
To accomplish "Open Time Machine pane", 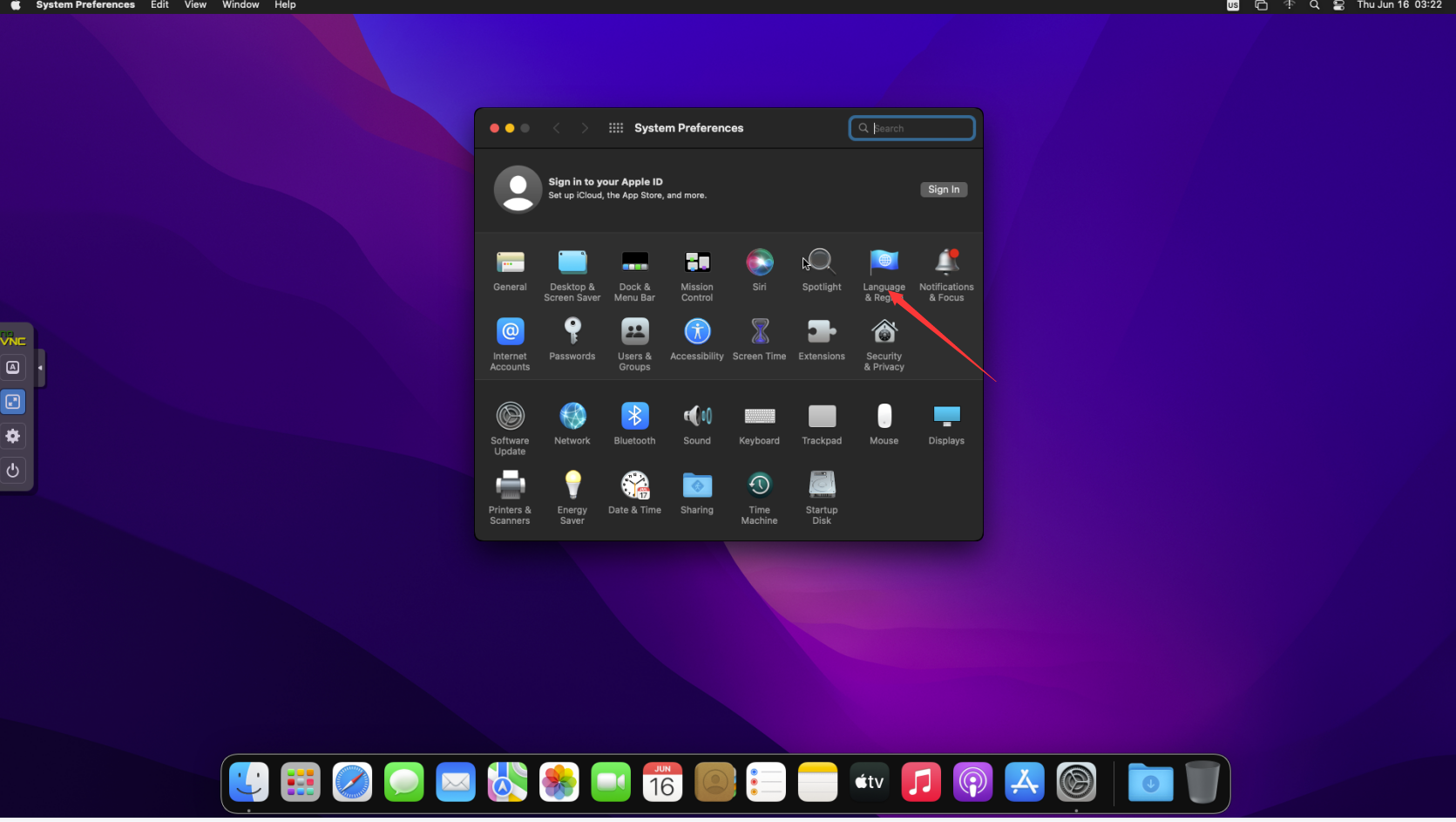I will tap(760, 498).
